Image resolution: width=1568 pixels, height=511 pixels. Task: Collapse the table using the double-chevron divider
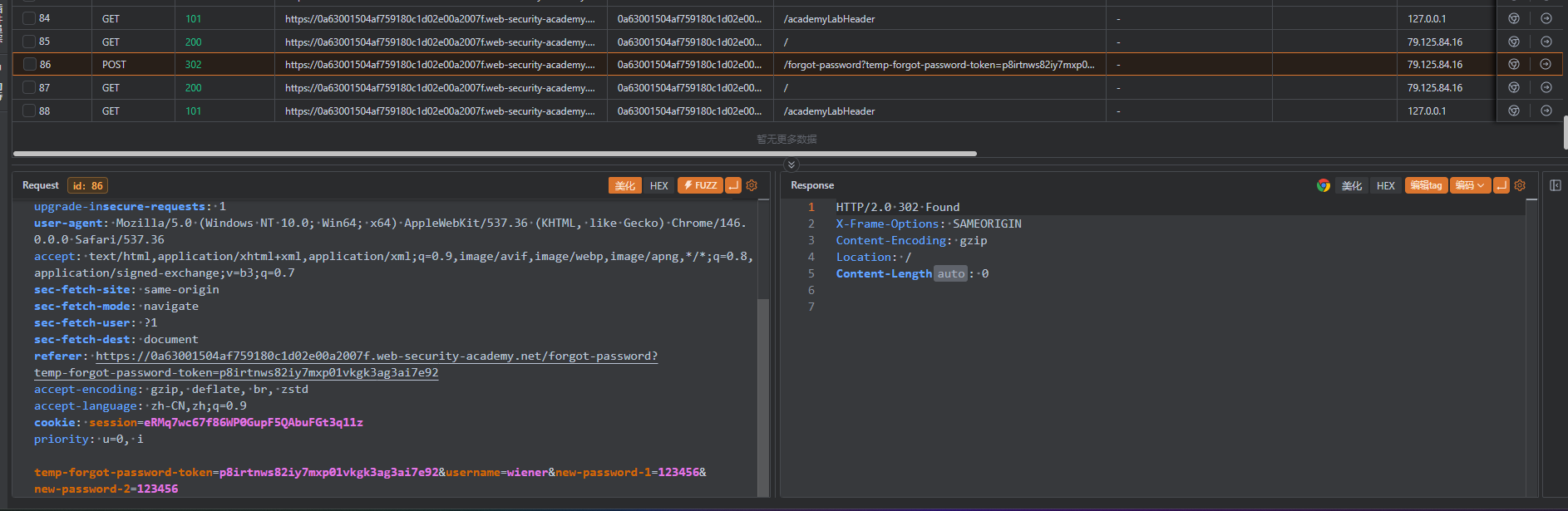[791, 165]
